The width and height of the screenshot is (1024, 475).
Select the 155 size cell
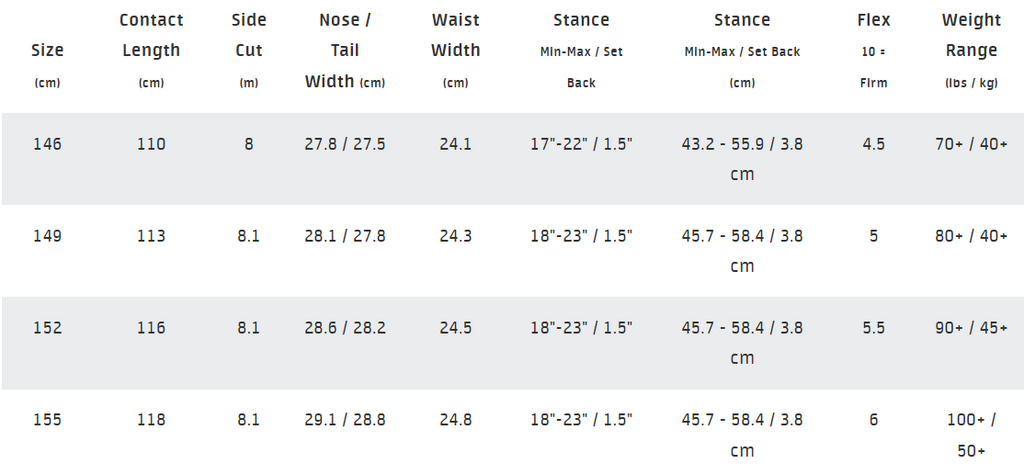point(47,419)
